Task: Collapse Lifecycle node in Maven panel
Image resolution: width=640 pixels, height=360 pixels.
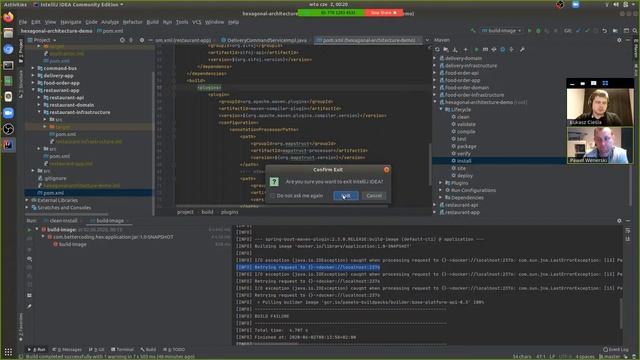Action: pos(441,109)
